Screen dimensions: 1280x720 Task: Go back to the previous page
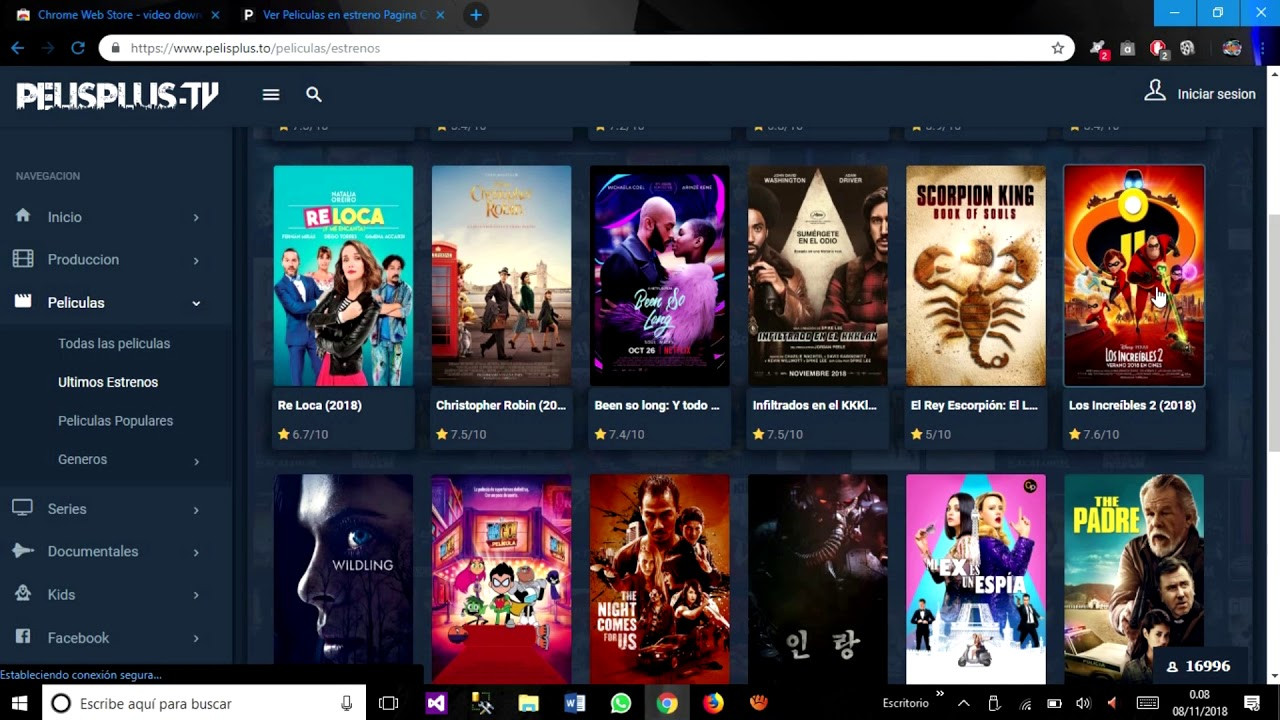click(x=18, y=48)
